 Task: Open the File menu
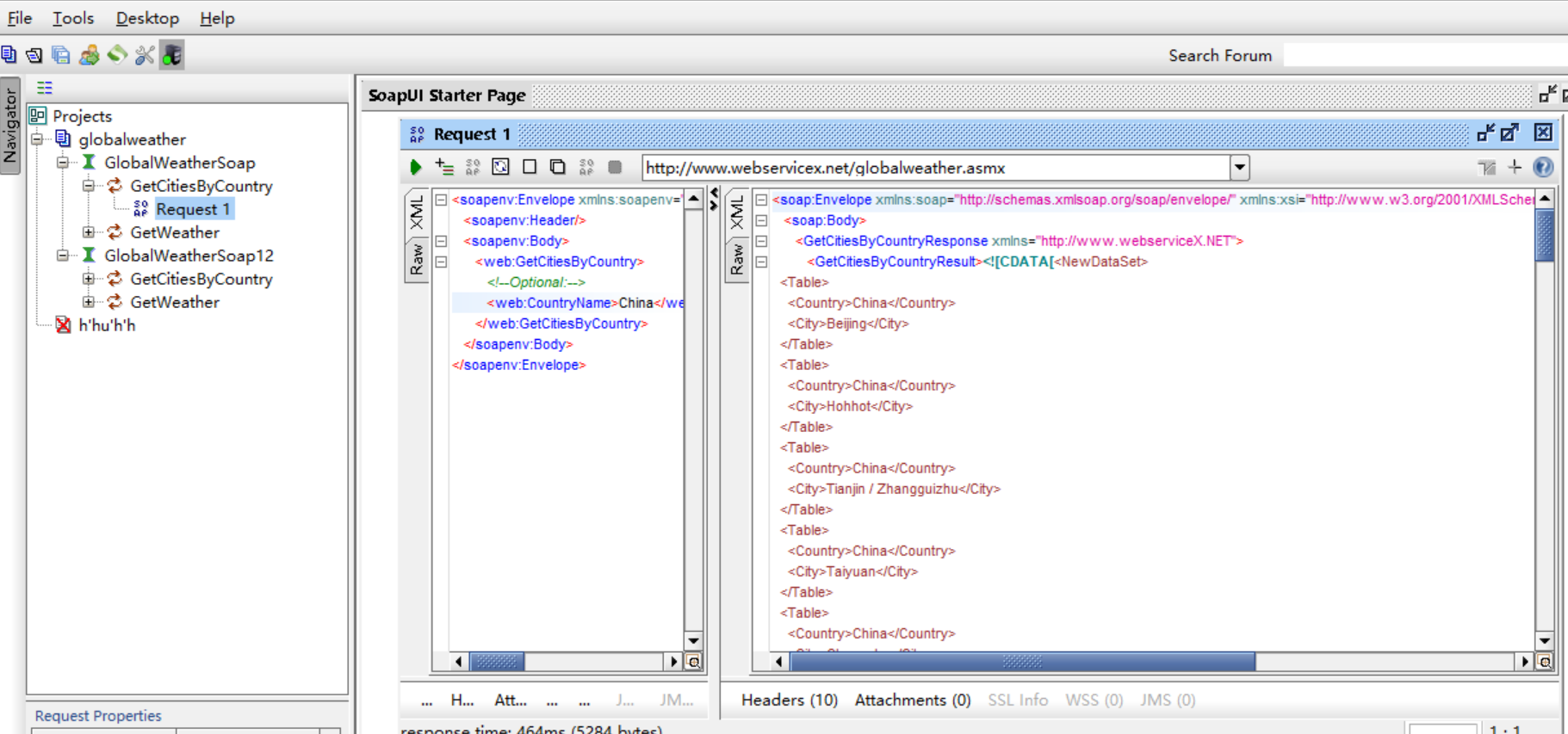point(19,18)
